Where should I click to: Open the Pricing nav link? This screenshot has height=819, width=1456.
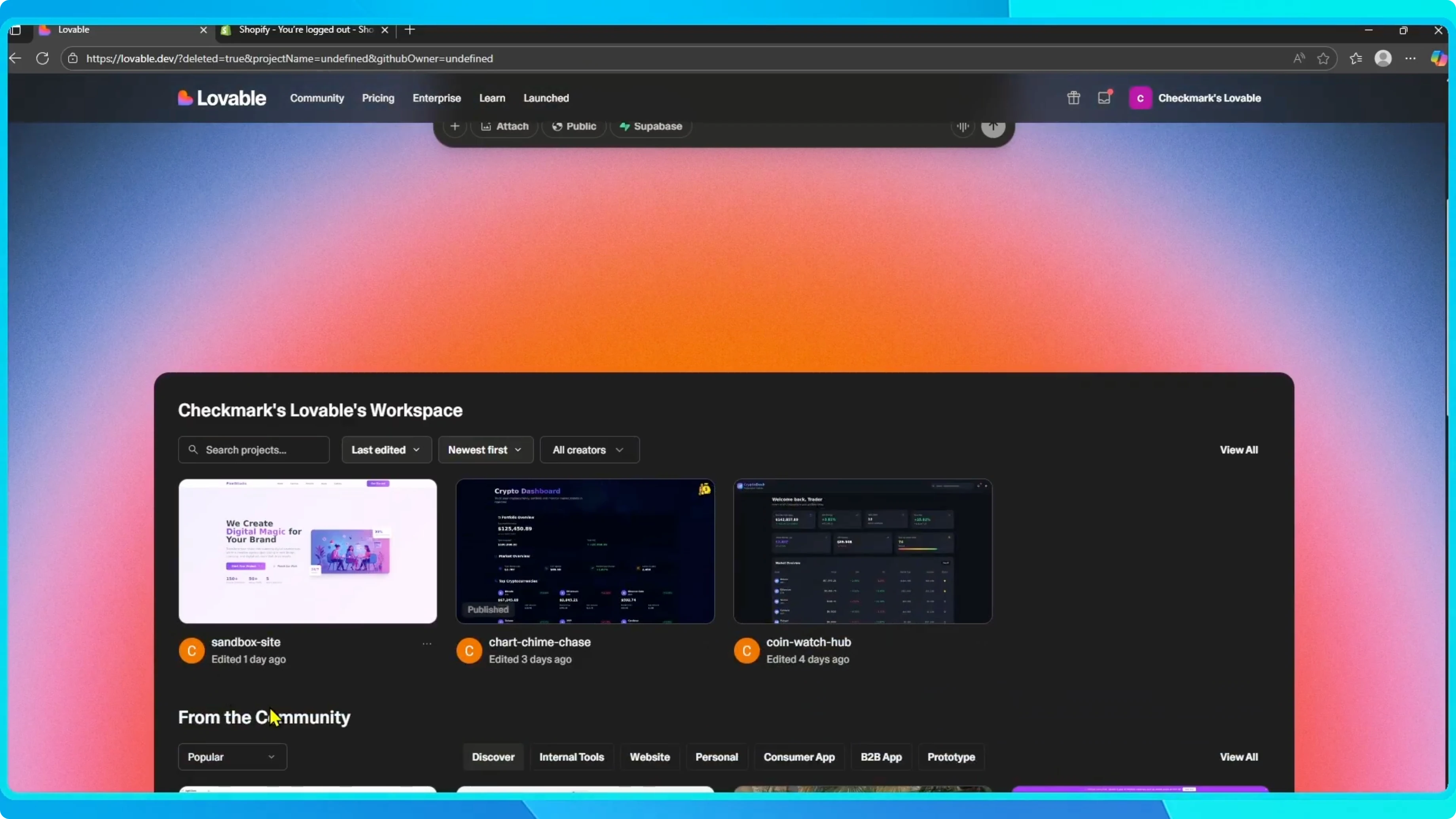pos(378,98)
